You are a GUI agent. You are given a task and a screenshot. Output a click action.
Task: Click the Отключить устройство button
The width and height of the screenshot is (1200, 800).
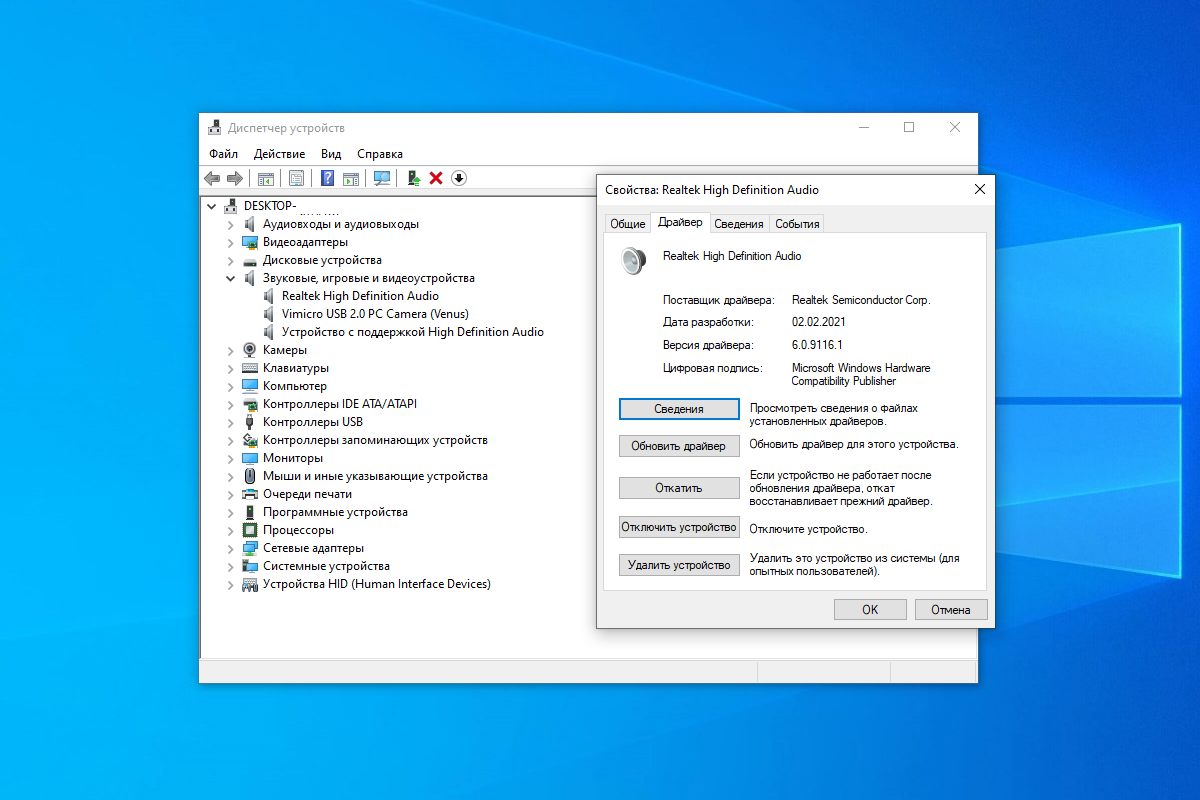click(679, 527)
